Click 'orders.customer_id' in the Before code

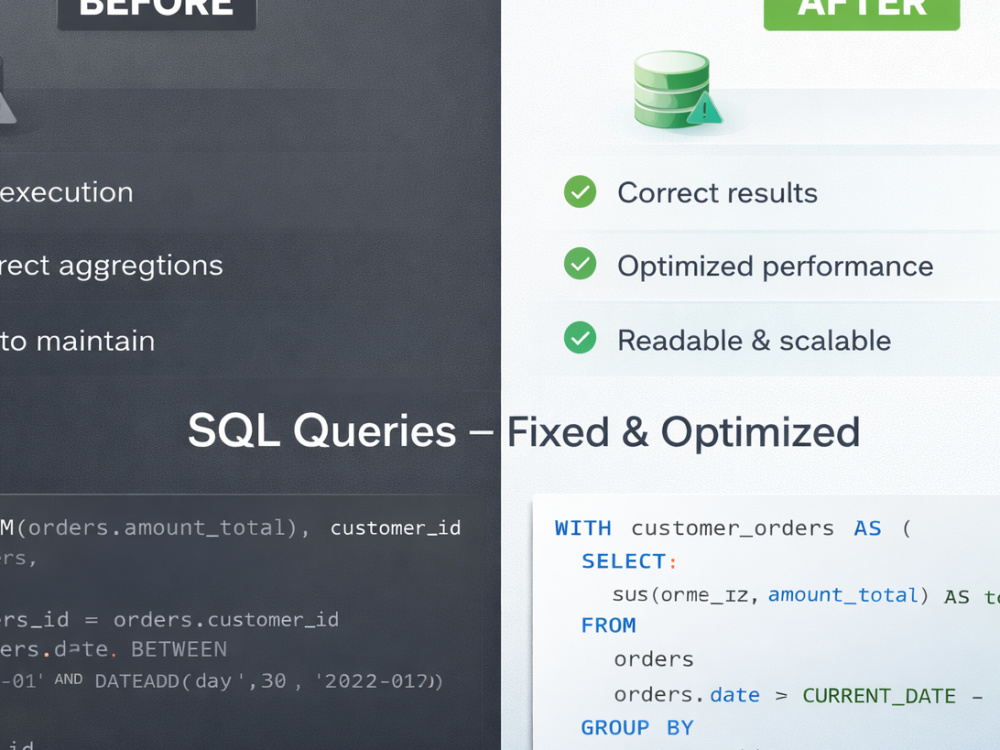pos(226,620)
